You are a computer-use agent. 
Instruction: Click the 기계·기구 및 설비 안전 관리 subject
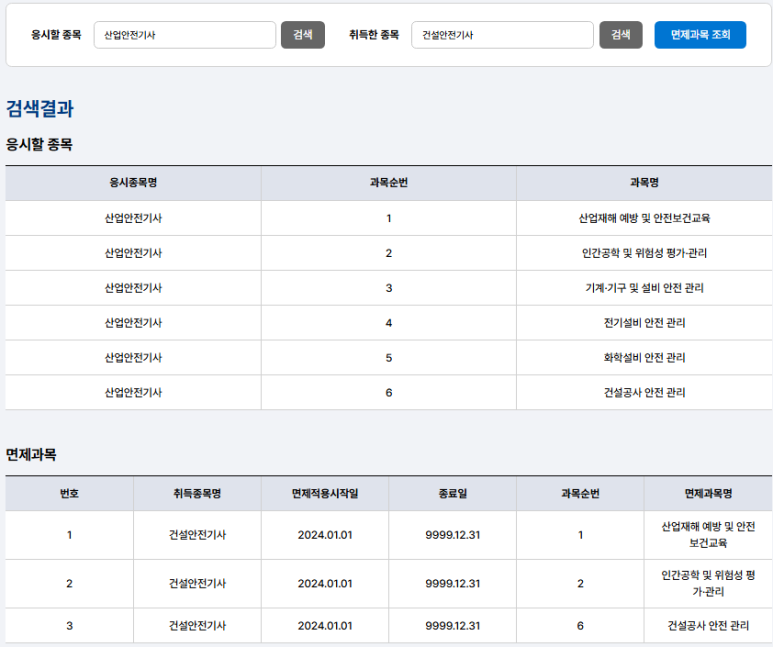tap(644, 288)
